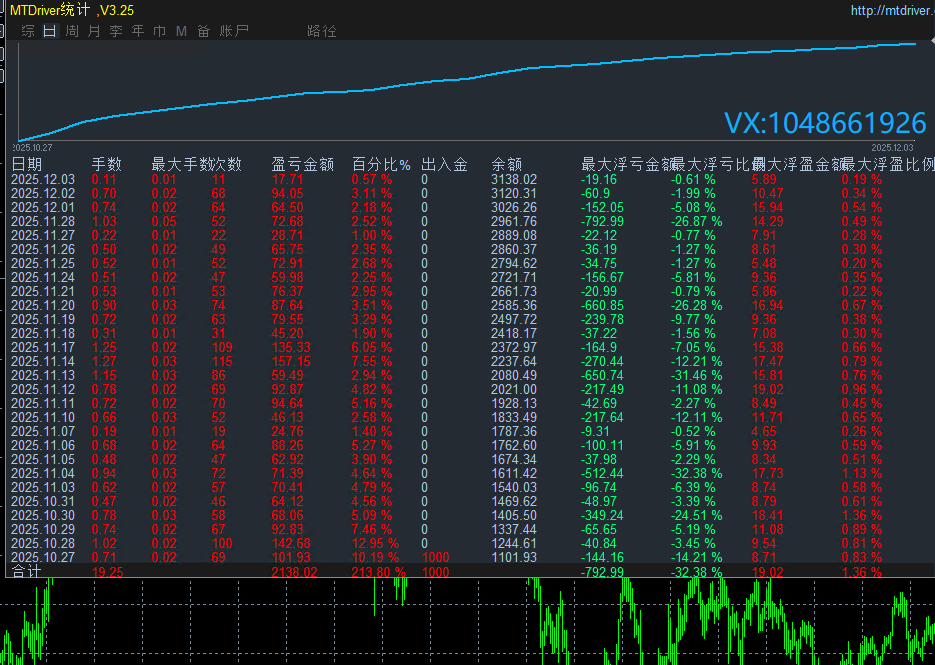
Task: Select the M magic number tab
Action: click(x=181, y=31)
